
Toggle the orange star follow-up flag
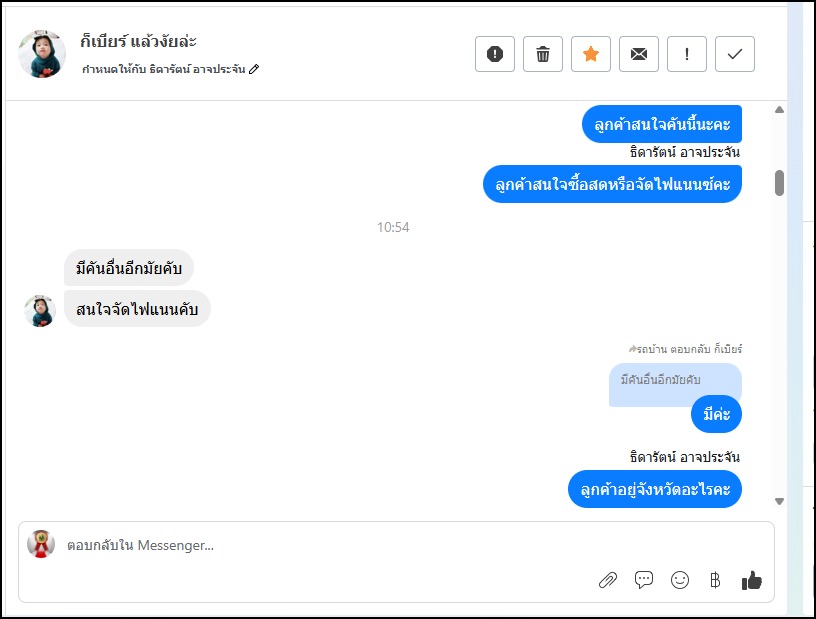click(591, 54)
